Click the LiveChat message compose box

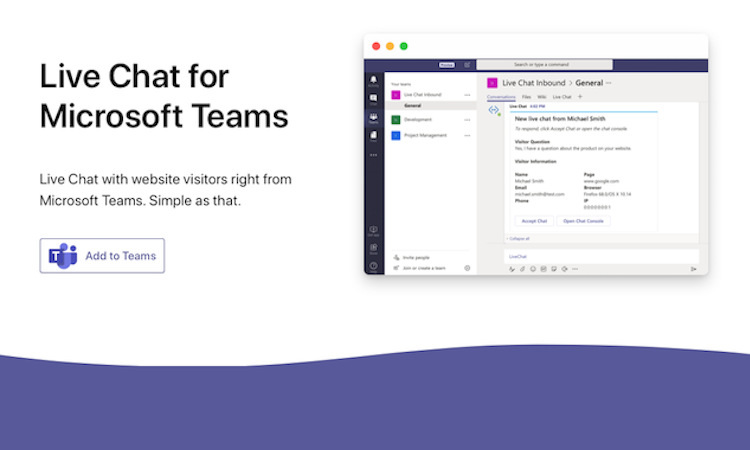point(601,256)
